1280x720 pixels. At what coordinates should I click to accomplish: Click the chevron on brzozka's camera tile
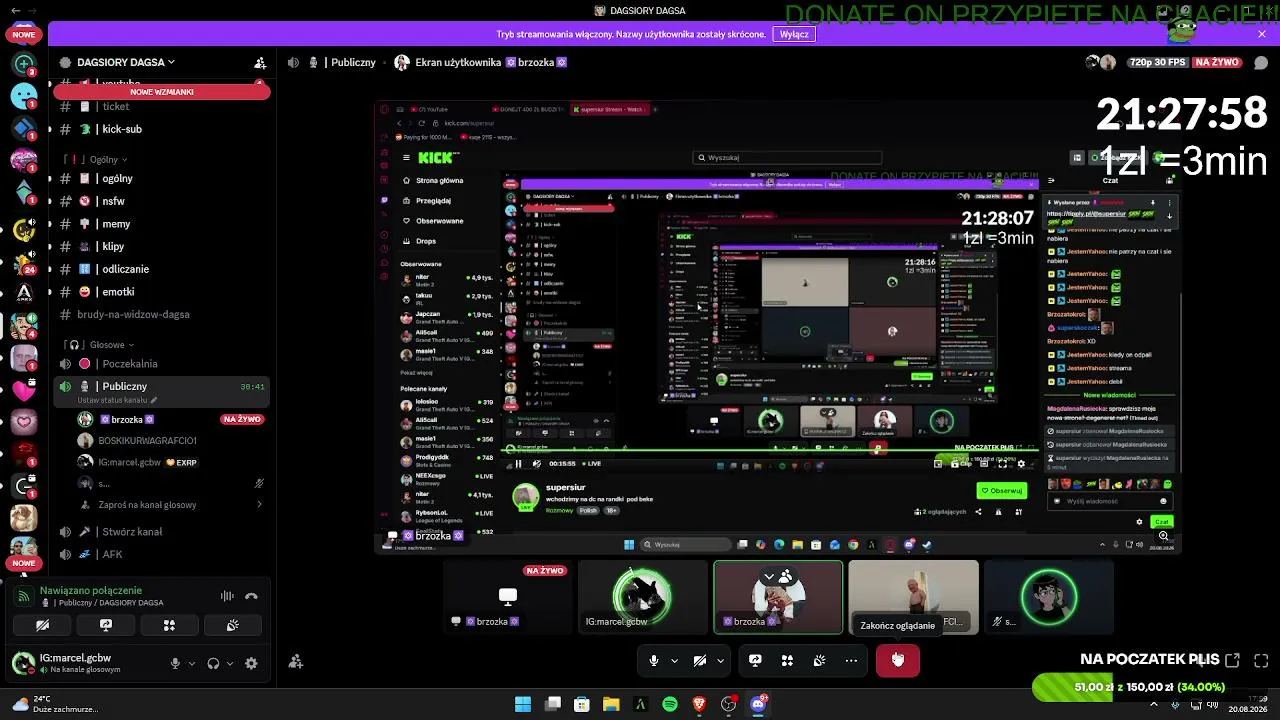point(769,576)
